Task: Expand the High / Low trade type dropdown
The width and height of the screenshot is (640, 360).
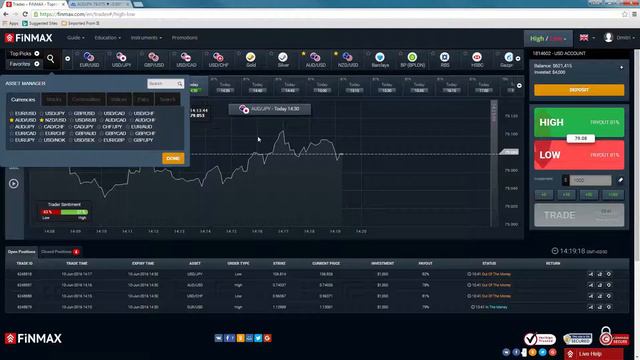Action: click(548, 38)
